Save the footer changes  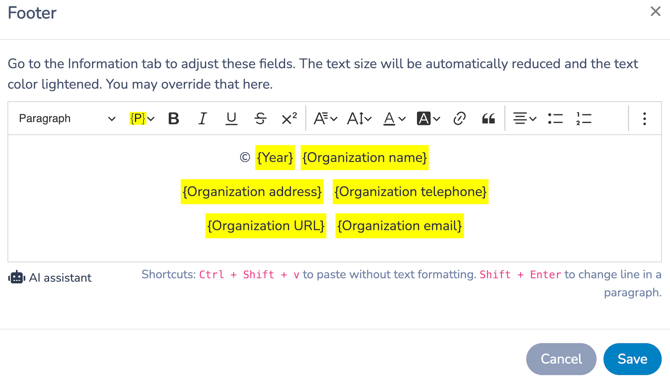pyautogui.click(x=632, y=359)
